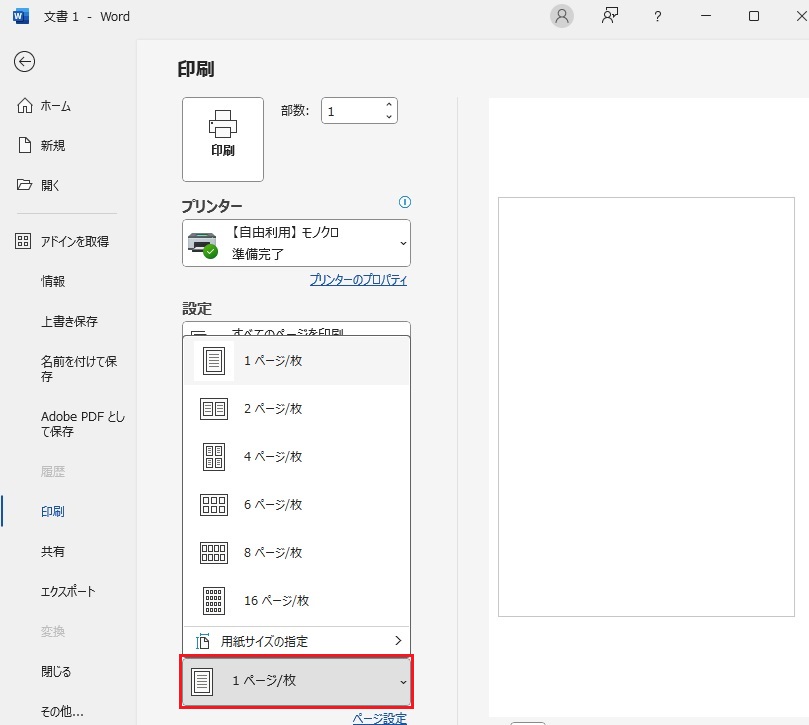Click the back arrow to leave Backstage view

[x=24, y=62]
